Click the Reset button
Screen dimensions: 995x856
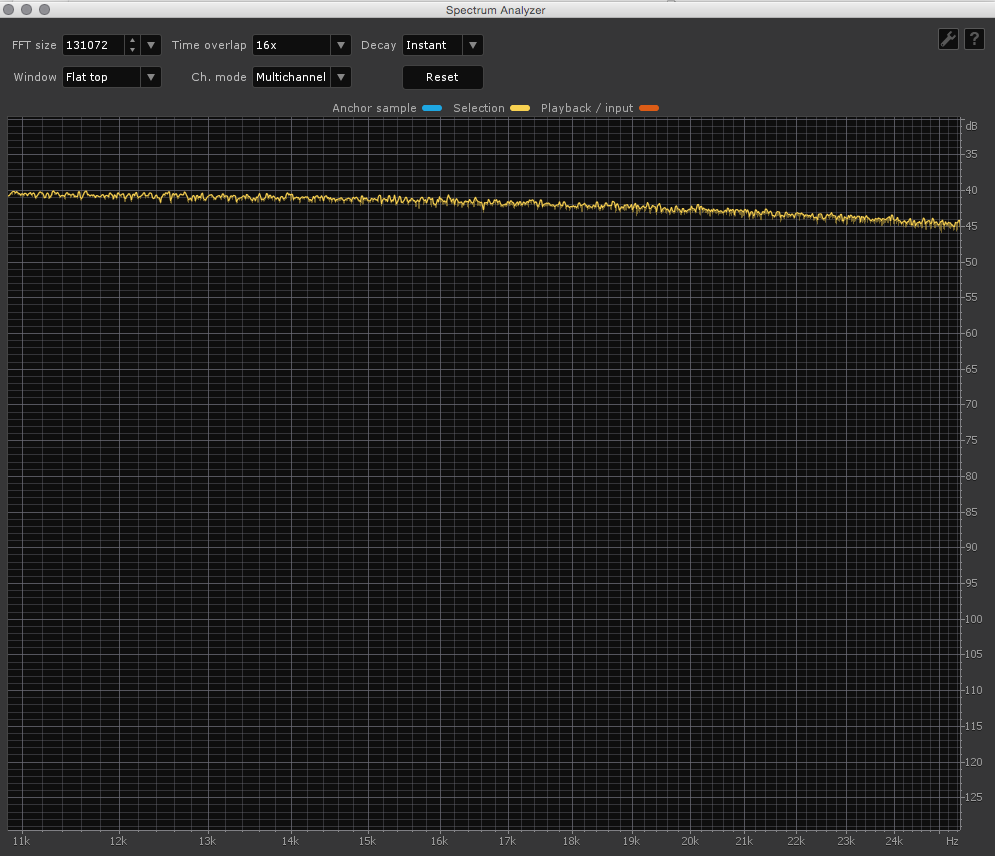[x=442, y=77]
